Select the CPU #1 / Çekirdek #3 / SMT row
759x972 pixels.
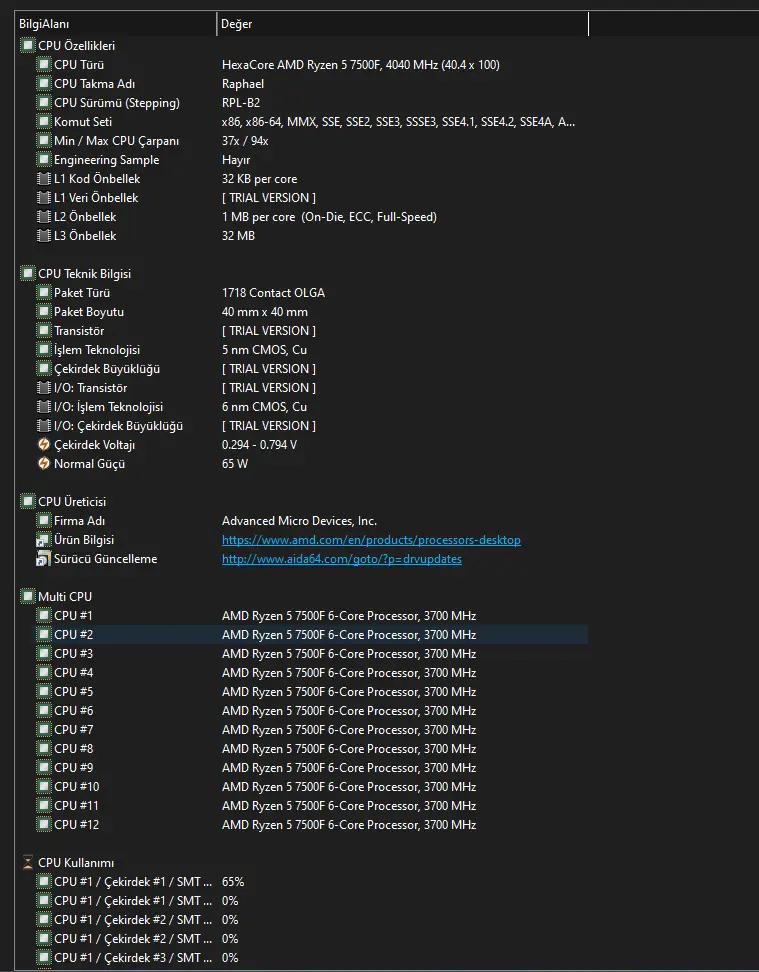[x=133, y=958]
